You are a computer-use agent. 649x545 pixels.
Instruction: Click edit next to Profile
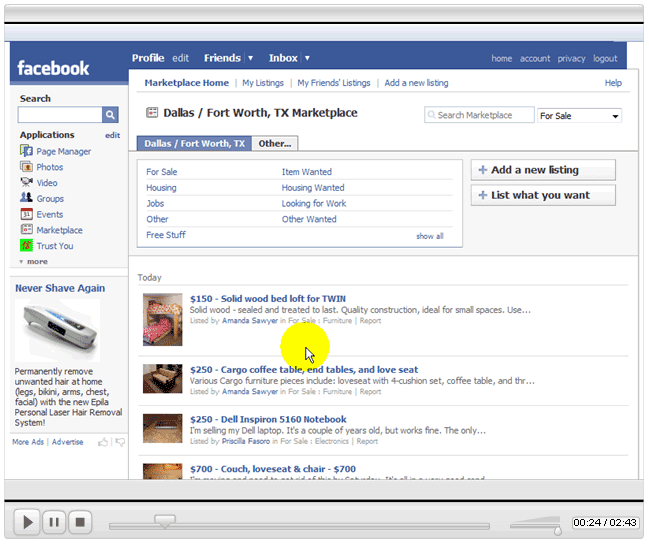(180, 58)
